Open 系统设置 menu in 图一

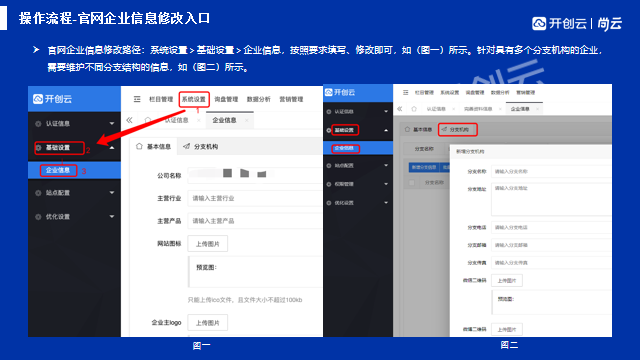click(193, 99)
